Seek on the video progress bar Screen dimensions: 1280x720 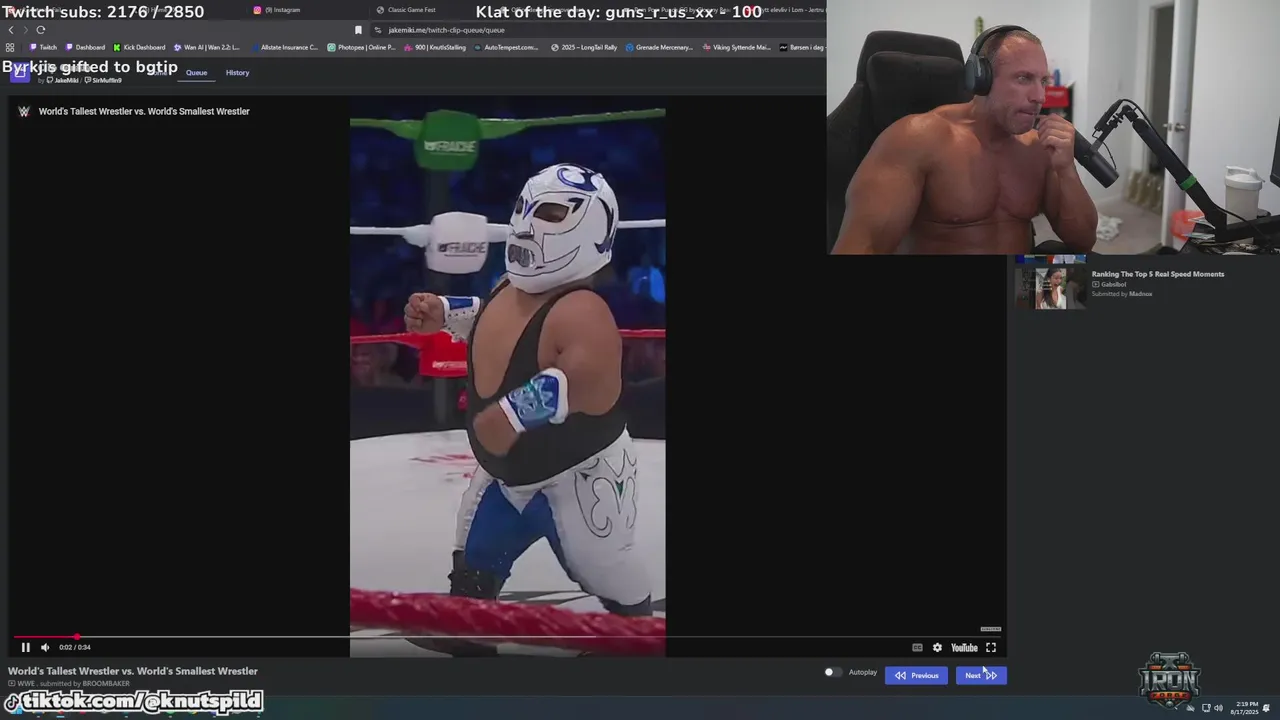[508, 636]
